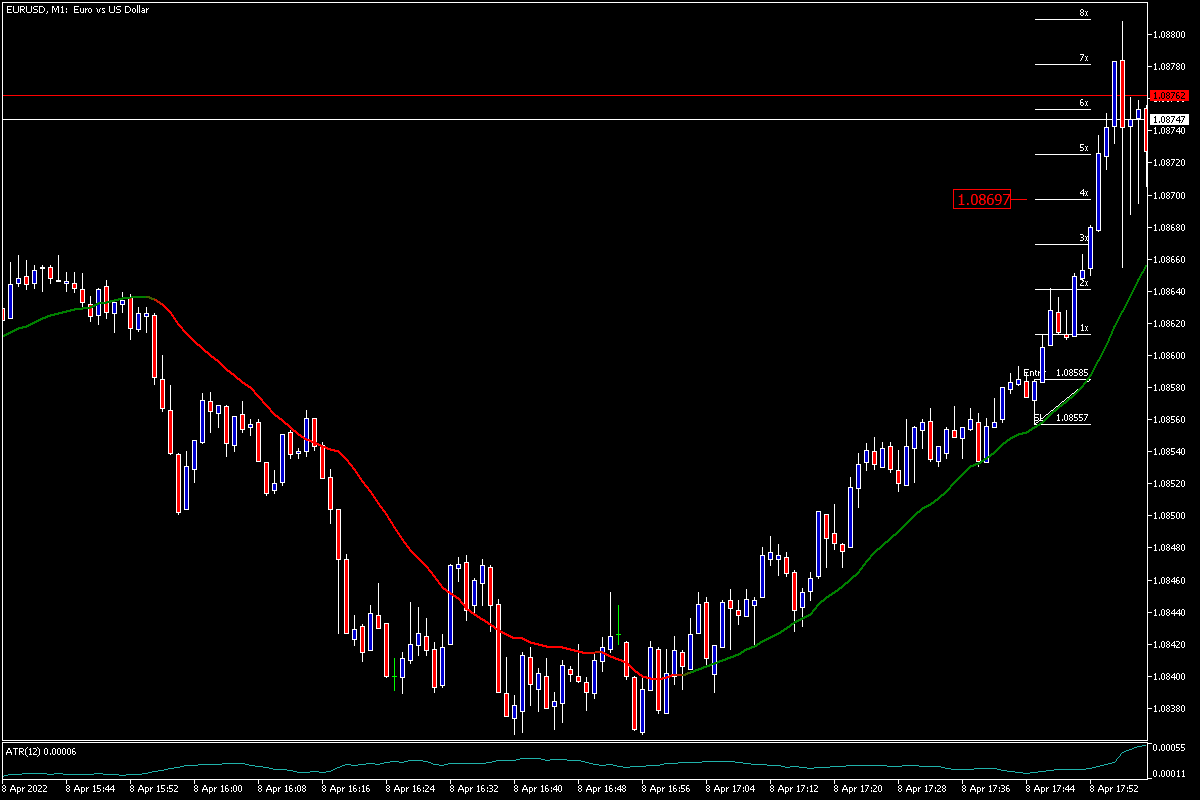Click the red 1.08762 price tag on axis

(1169, 96)
